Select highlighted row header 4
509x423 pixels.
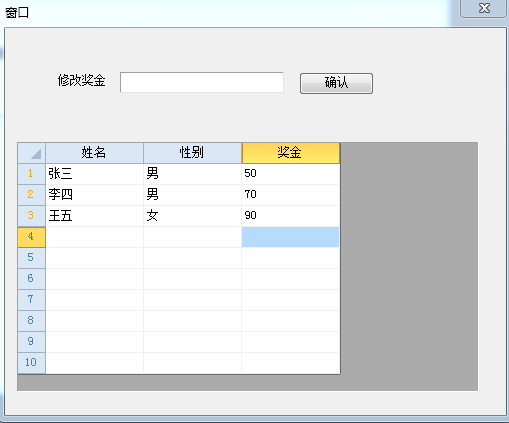tap(32, 237)
